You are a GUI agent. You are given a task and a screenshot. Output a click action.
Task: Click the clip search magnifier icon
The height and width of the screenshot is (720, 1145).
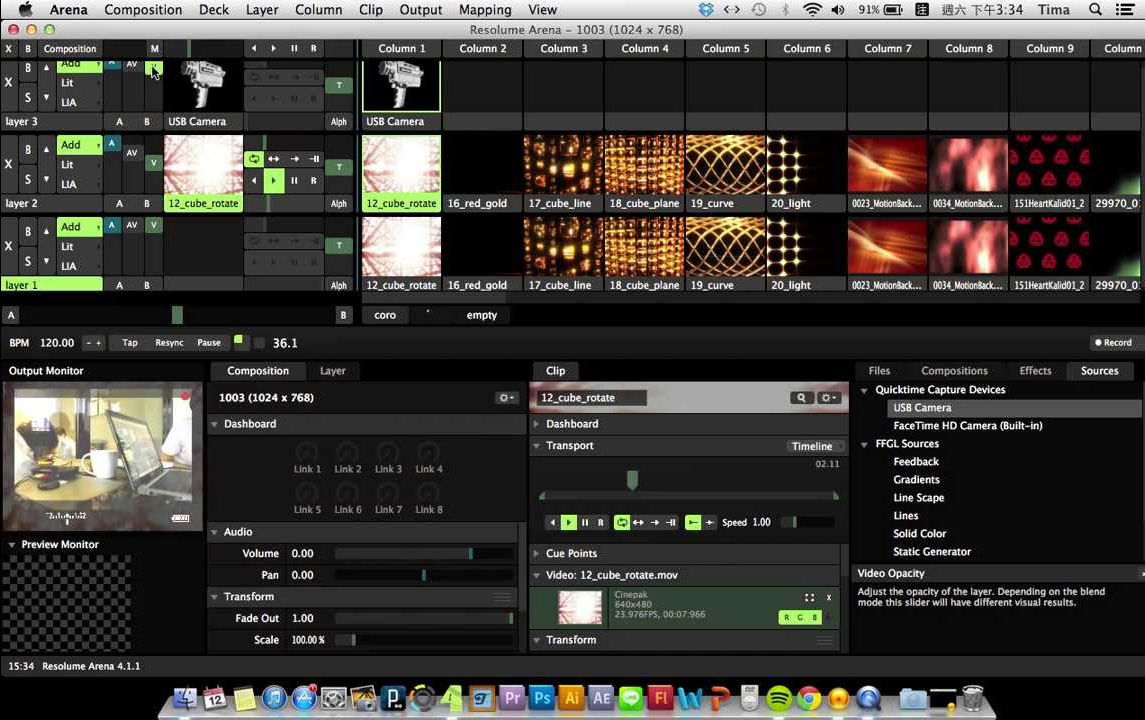[801, 398]
